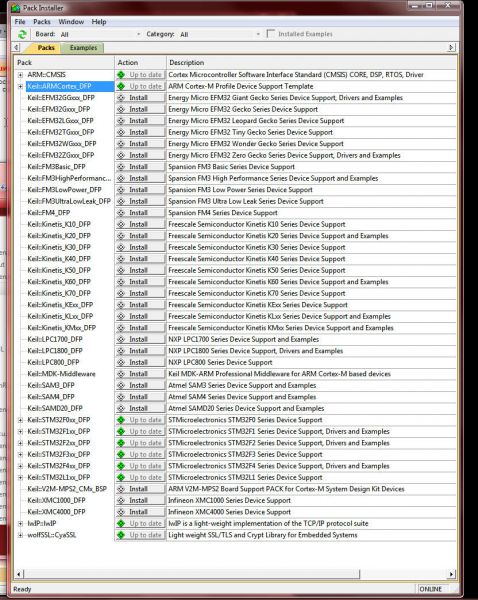Expand the Keil::STM32F0xx_DFP node

pyautogui.click(x=20, y=420)
